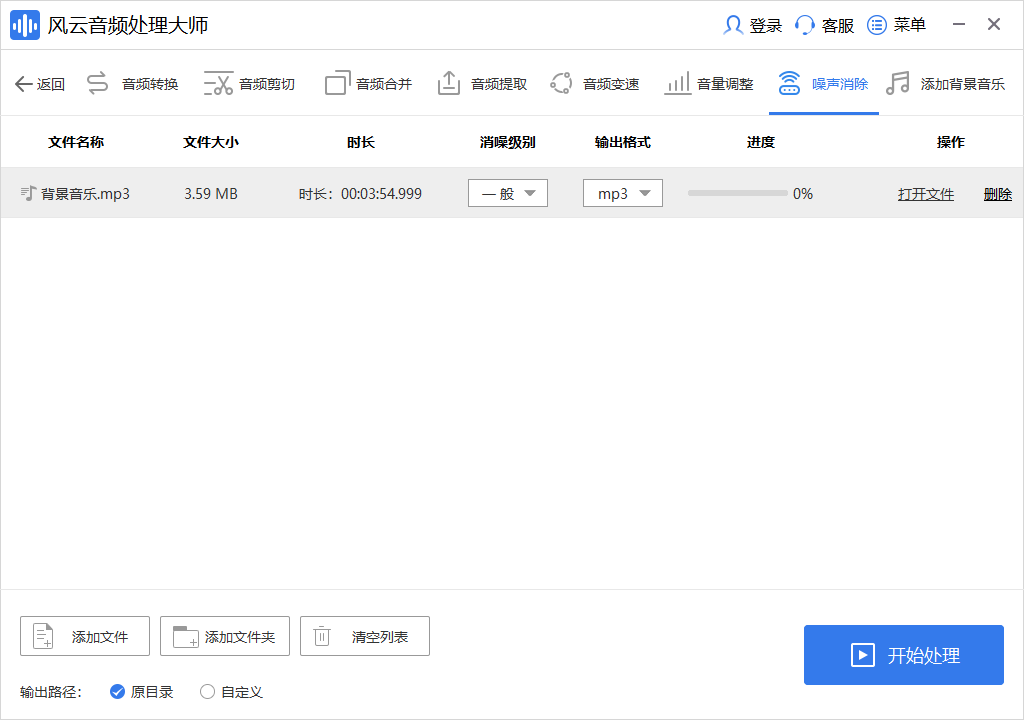
Task: Select the 添加背景音乐 background music tool
Action: point(945,83)
